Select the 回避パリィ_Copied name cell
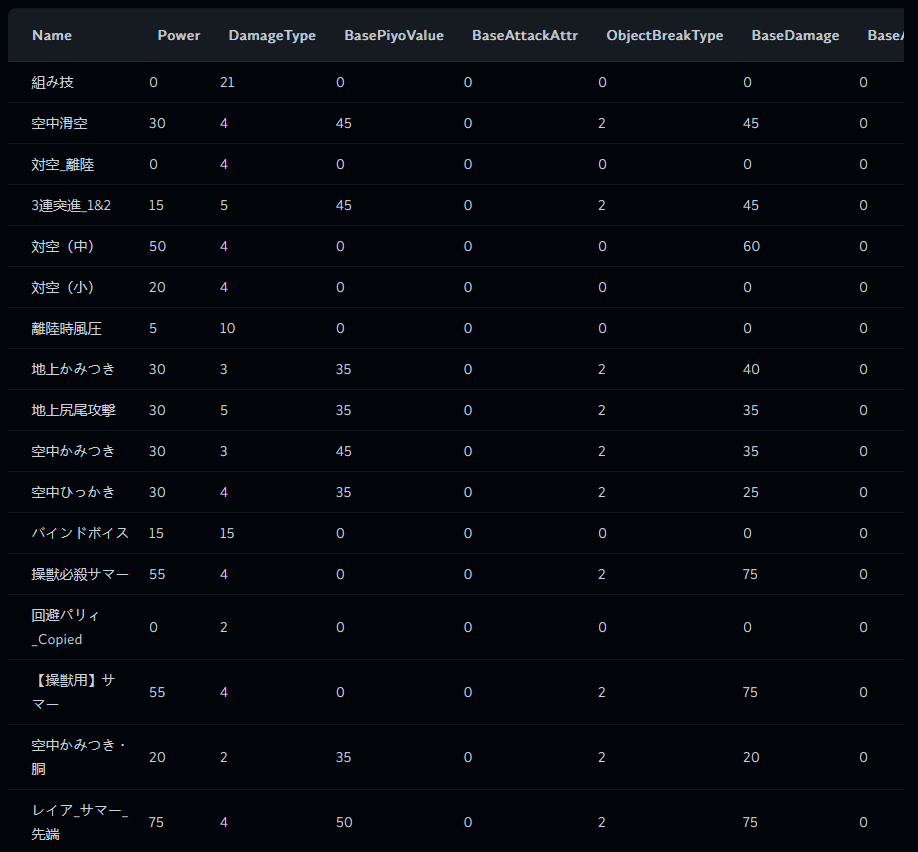The height and width of the screenshot is (852, 918). [x=66, y=627]
